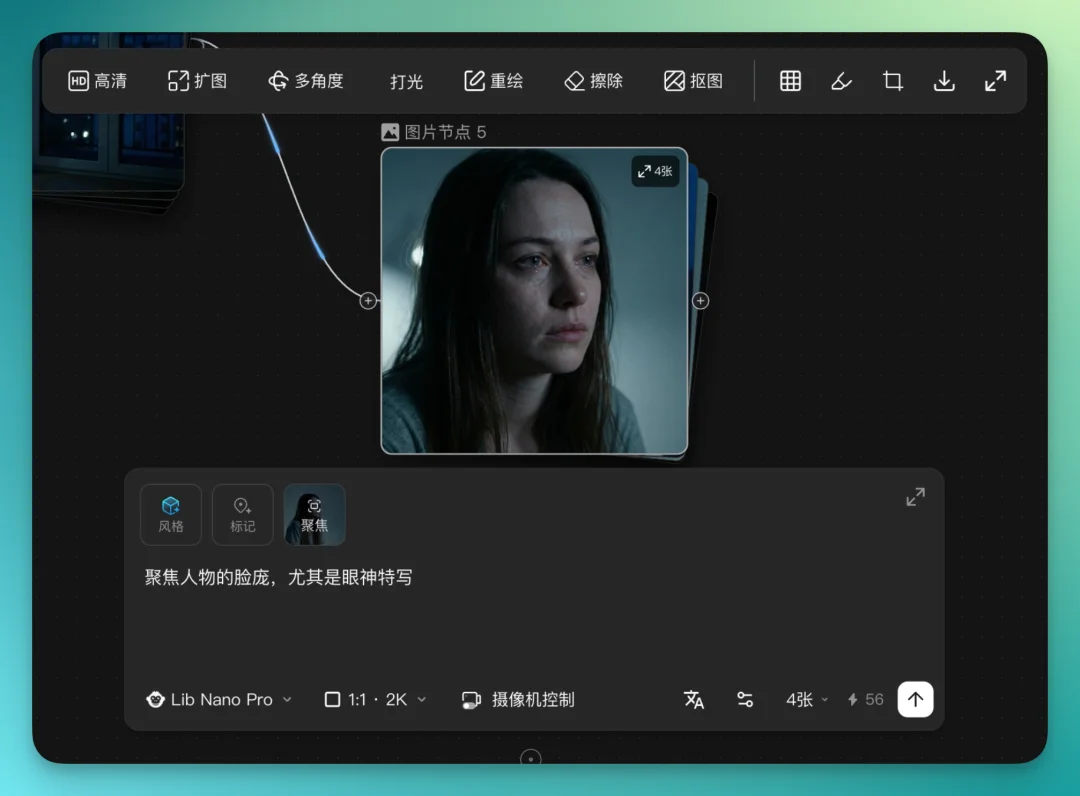This screenshot has width=1080, height=796.
Task: Open the Lib Nano Pro model dropdown
Action: pos(218,700)
